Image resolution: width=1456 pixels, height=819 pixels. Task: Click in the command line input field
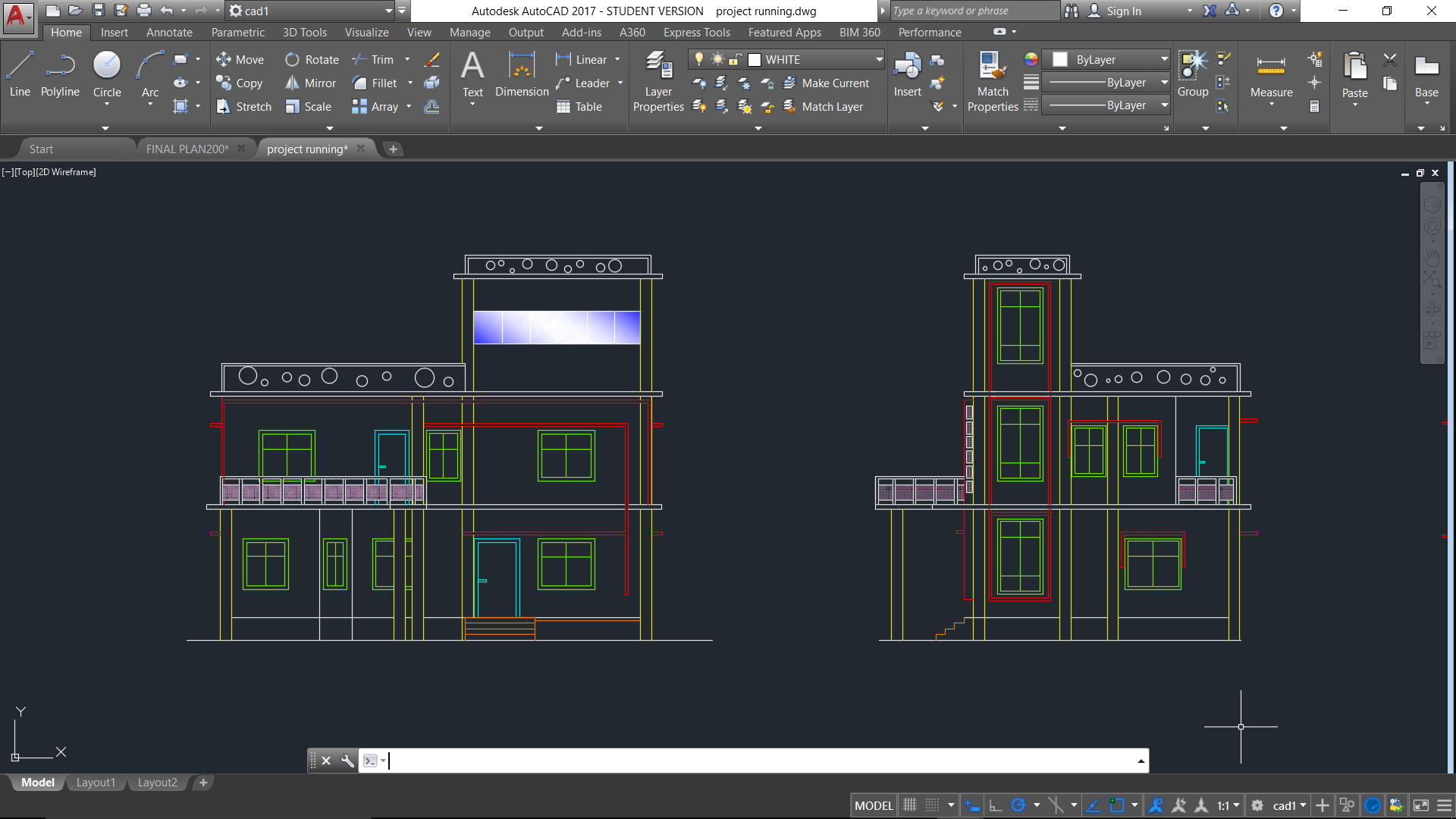(x=762, y=761)
